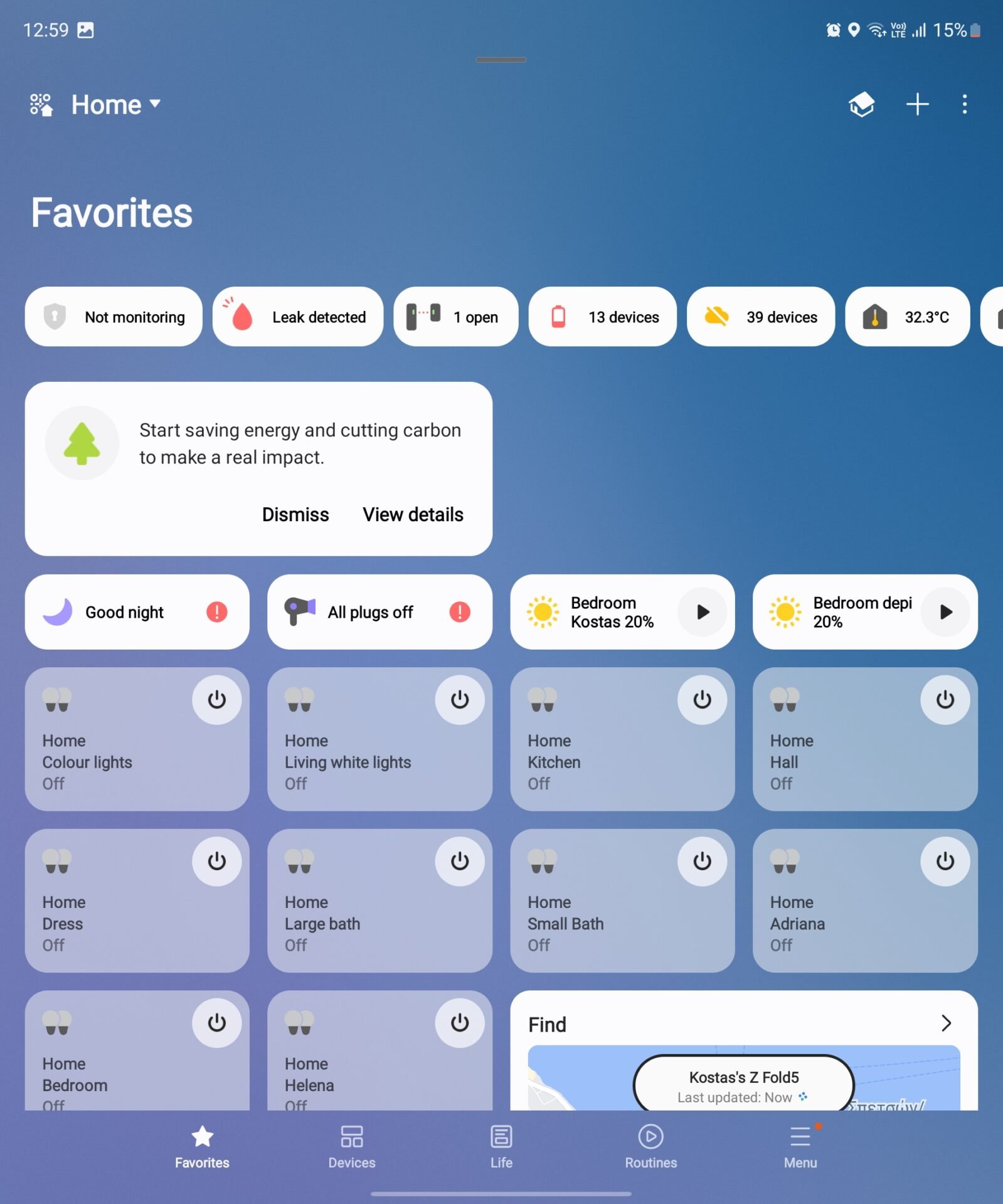Image resolution: width=1003 pixels, height=1204 pixels.
Task: Expand the Find card chevron
Action: click(947, 1023)
